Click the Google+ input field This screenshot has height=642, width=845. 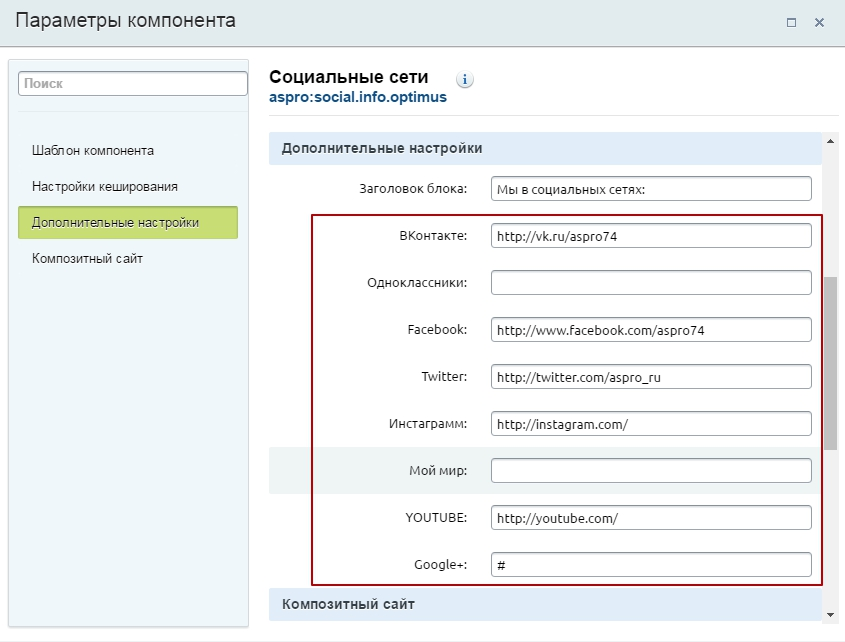coord(651,565)
